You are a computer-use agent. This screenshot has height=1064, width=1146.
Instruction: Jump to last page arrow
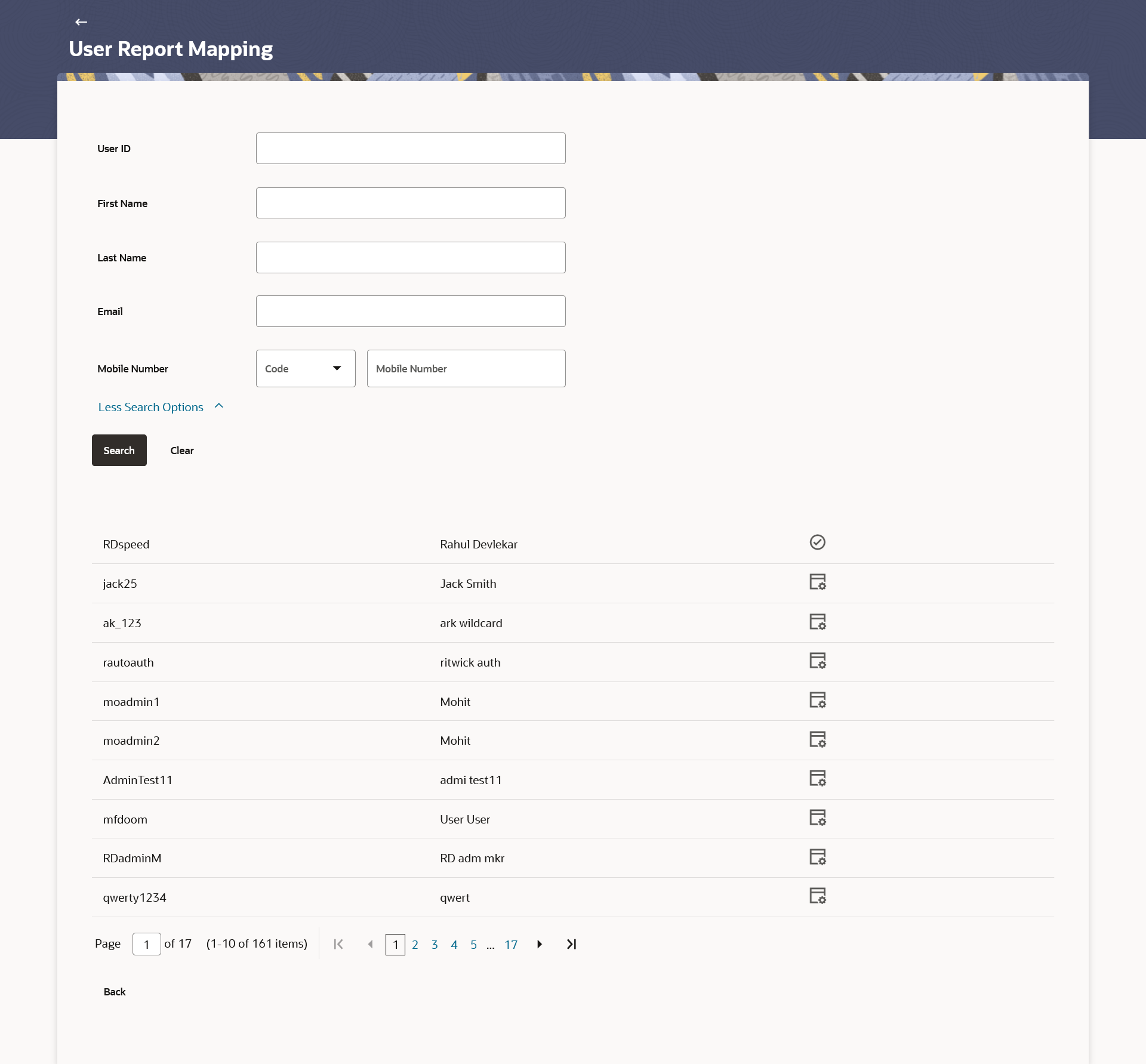tap(571, 944)
